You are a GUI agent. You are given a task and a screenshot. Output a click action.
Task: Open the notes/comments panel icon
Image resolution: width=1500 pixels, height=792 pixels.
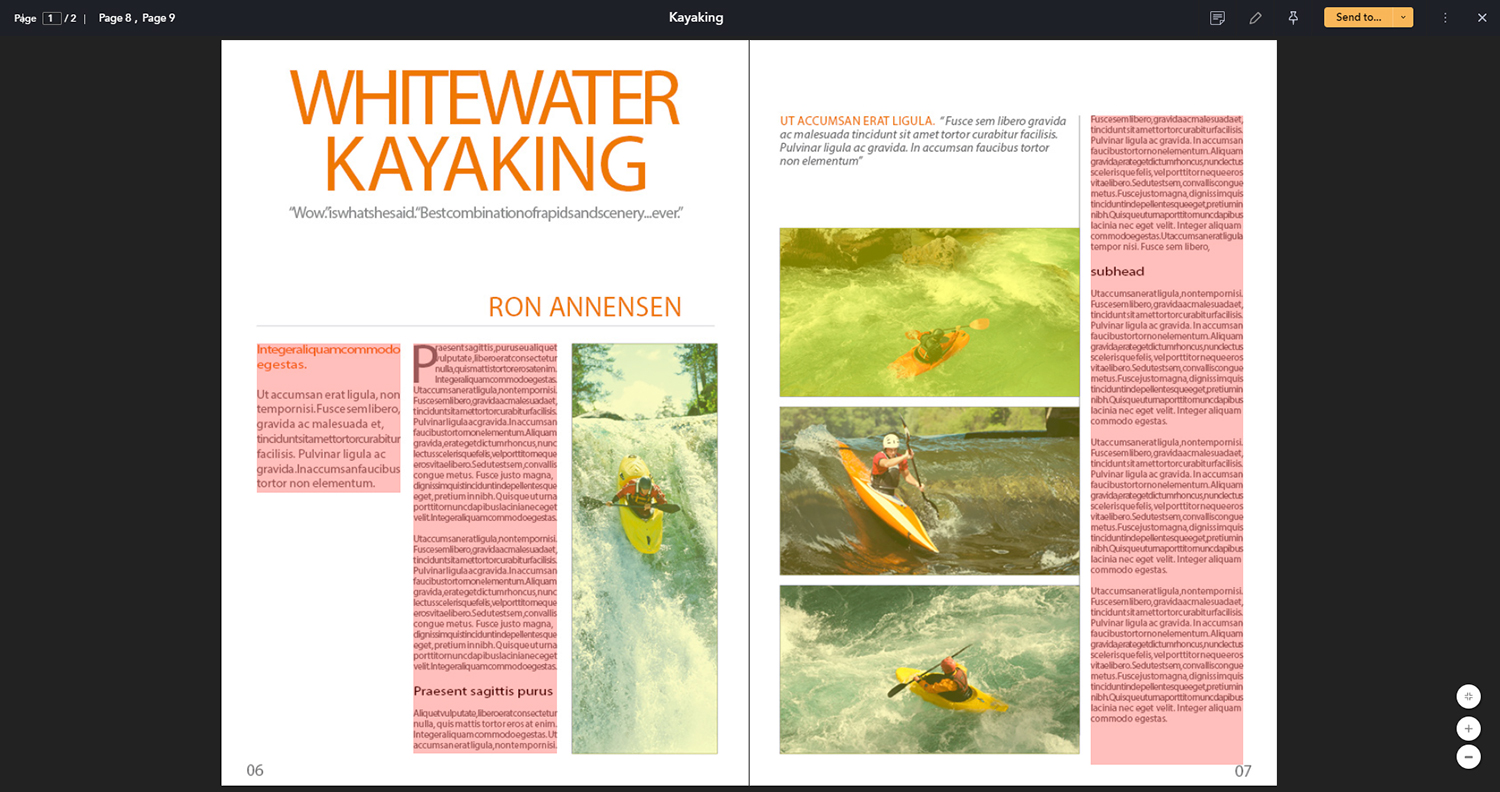[x=1217, y=18]
